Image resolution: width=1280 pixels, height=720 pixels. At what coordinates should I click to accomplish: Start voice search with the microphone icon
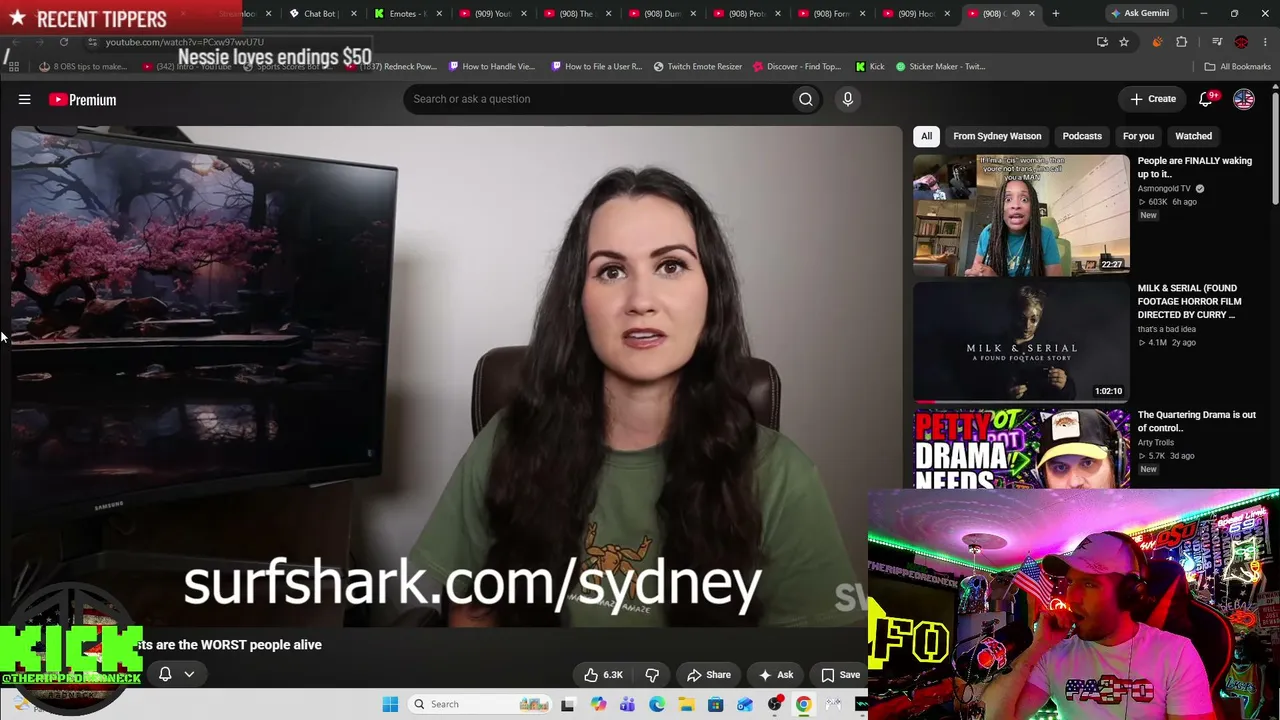(847, 99)
